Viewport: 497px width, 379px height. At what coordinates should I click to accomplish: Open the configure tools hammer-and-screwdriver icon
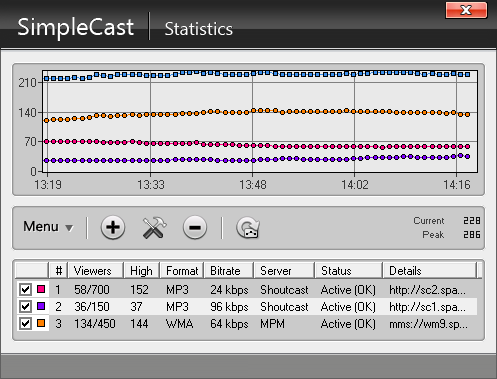point(154,228)
